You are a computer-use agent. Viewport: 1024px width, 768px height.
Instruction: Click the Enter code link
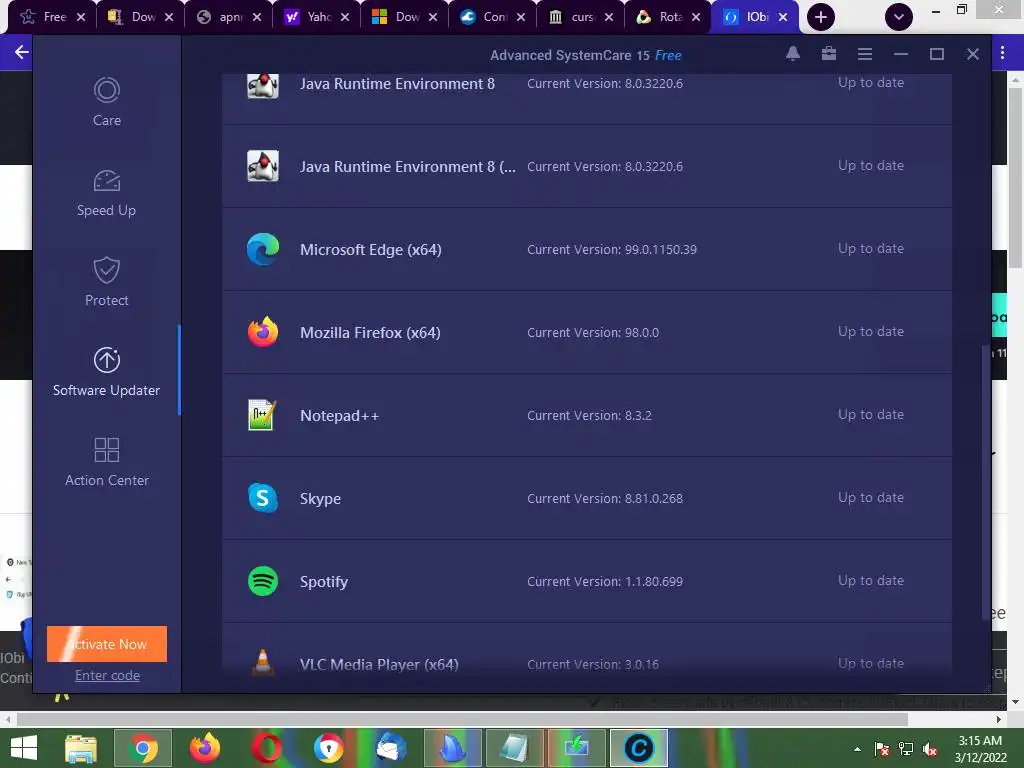[x=107, y=675]
